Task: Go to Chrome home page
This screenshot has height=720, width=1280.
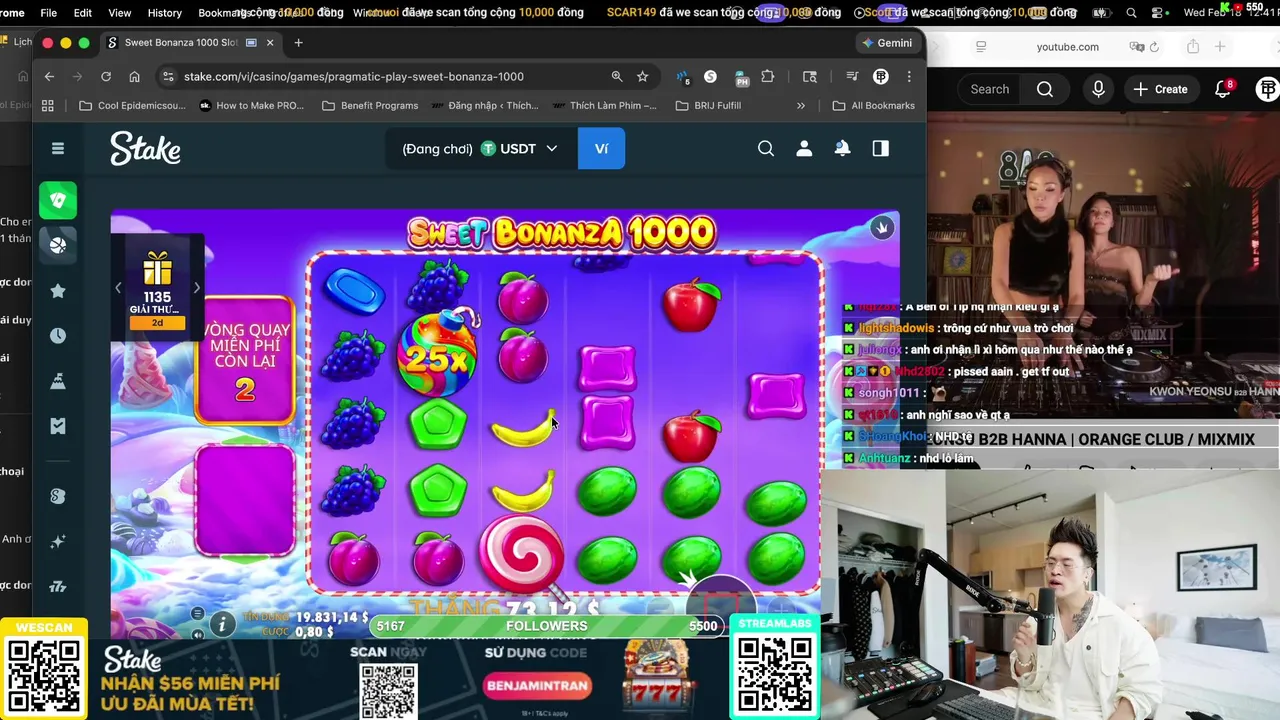Action: [134, 76]
